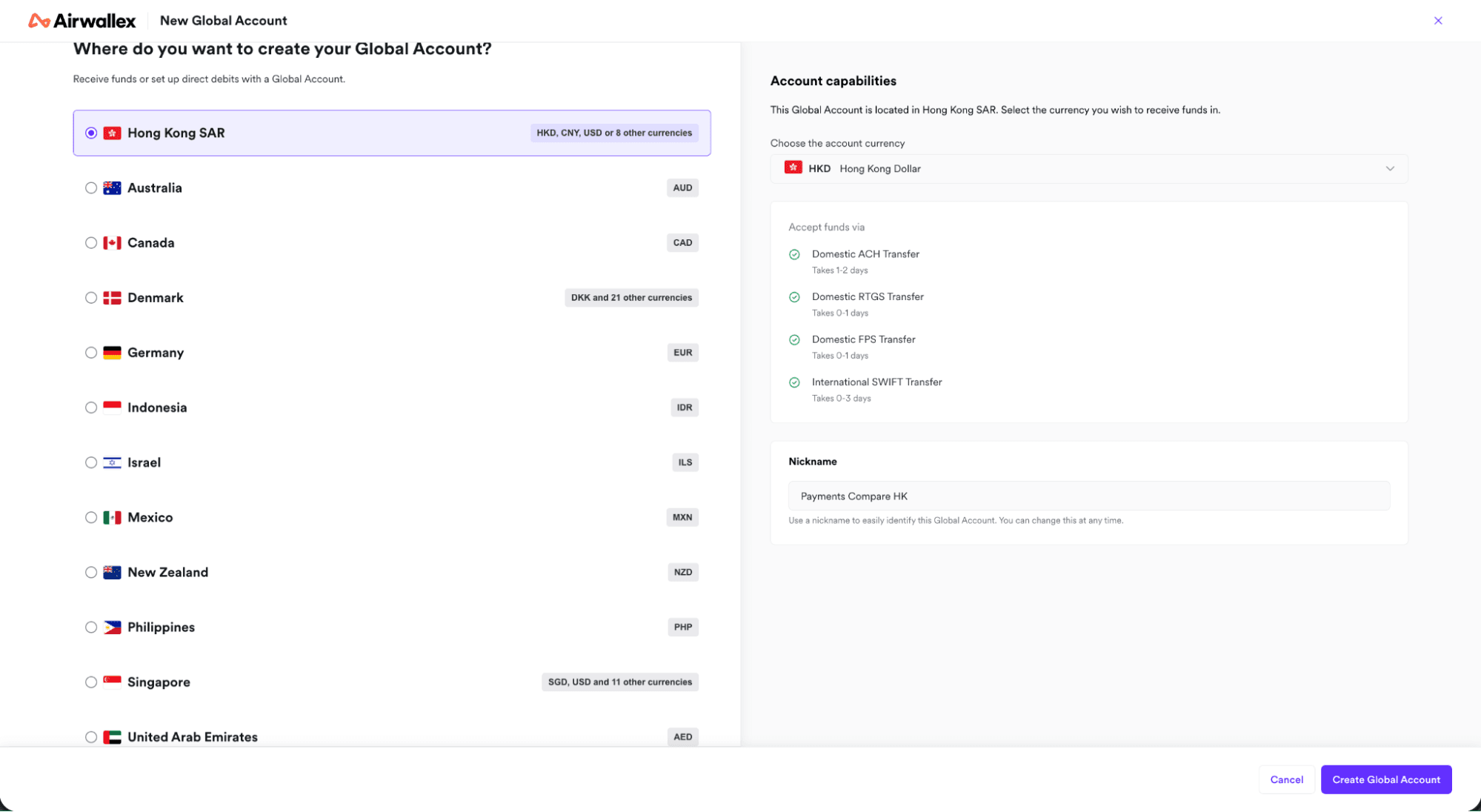Click the New Zealand flag icon
The height and width of the screenshot is (812, 1481).
[112, 572]
